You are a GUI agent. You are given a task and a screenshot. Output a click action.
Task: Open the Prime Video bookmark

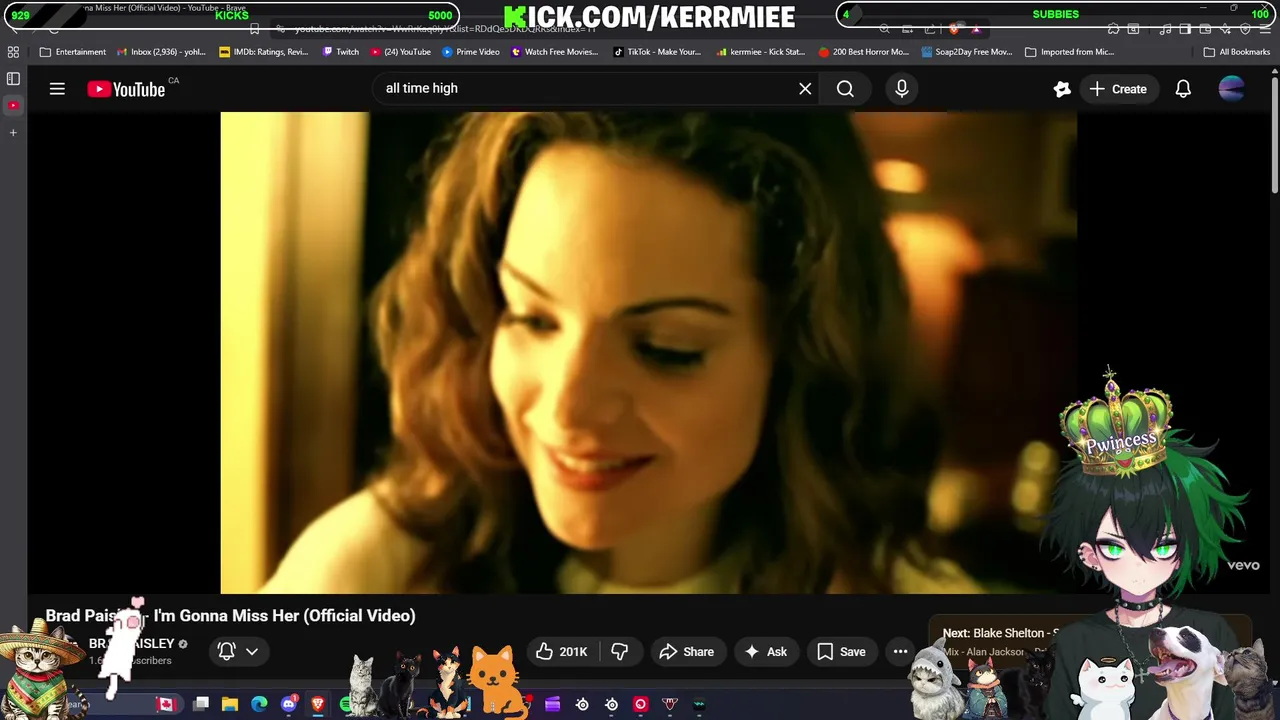click(471, 52)
